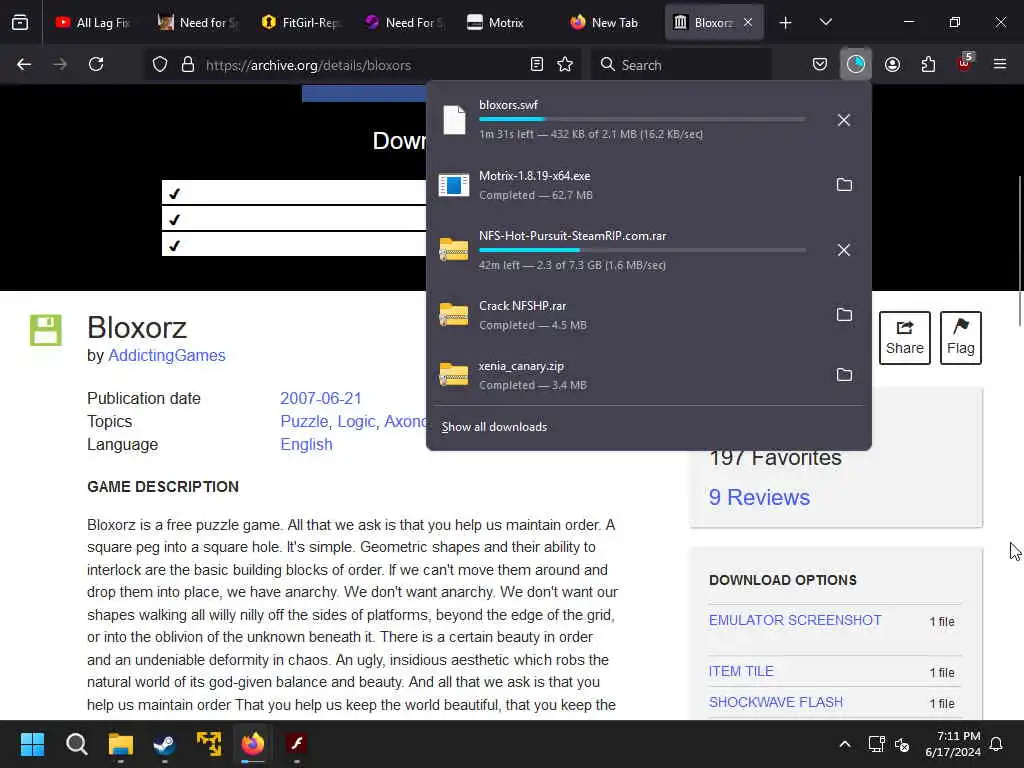This screenshot has width=1024, height=768.
Task: Open the English language link
Action: [306, 444]
